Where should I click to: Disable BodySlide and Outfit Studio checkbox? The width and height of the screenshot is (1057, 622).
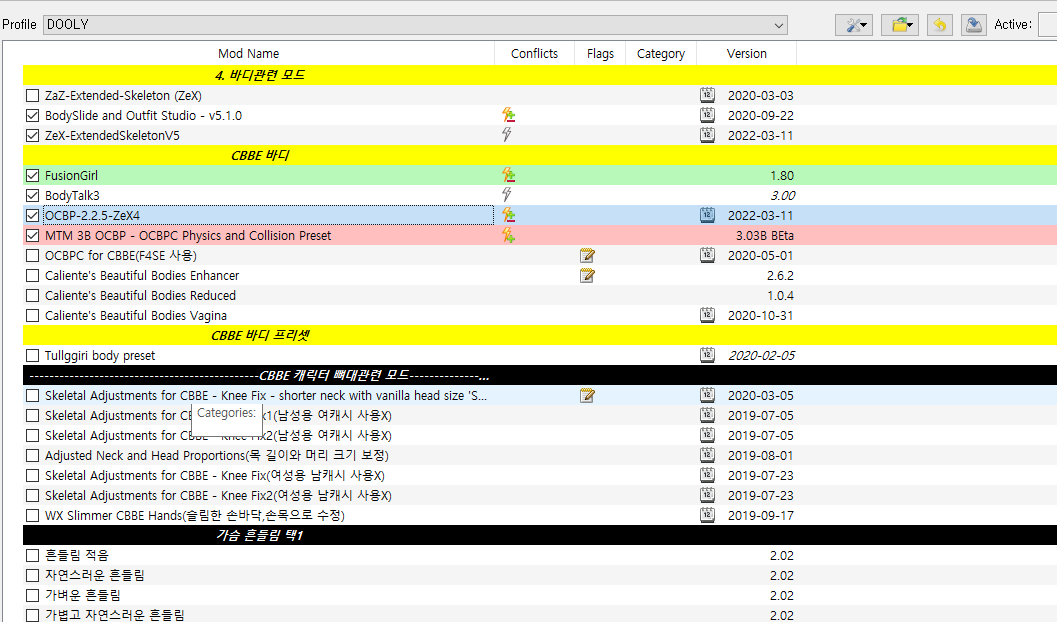point(32,115)
